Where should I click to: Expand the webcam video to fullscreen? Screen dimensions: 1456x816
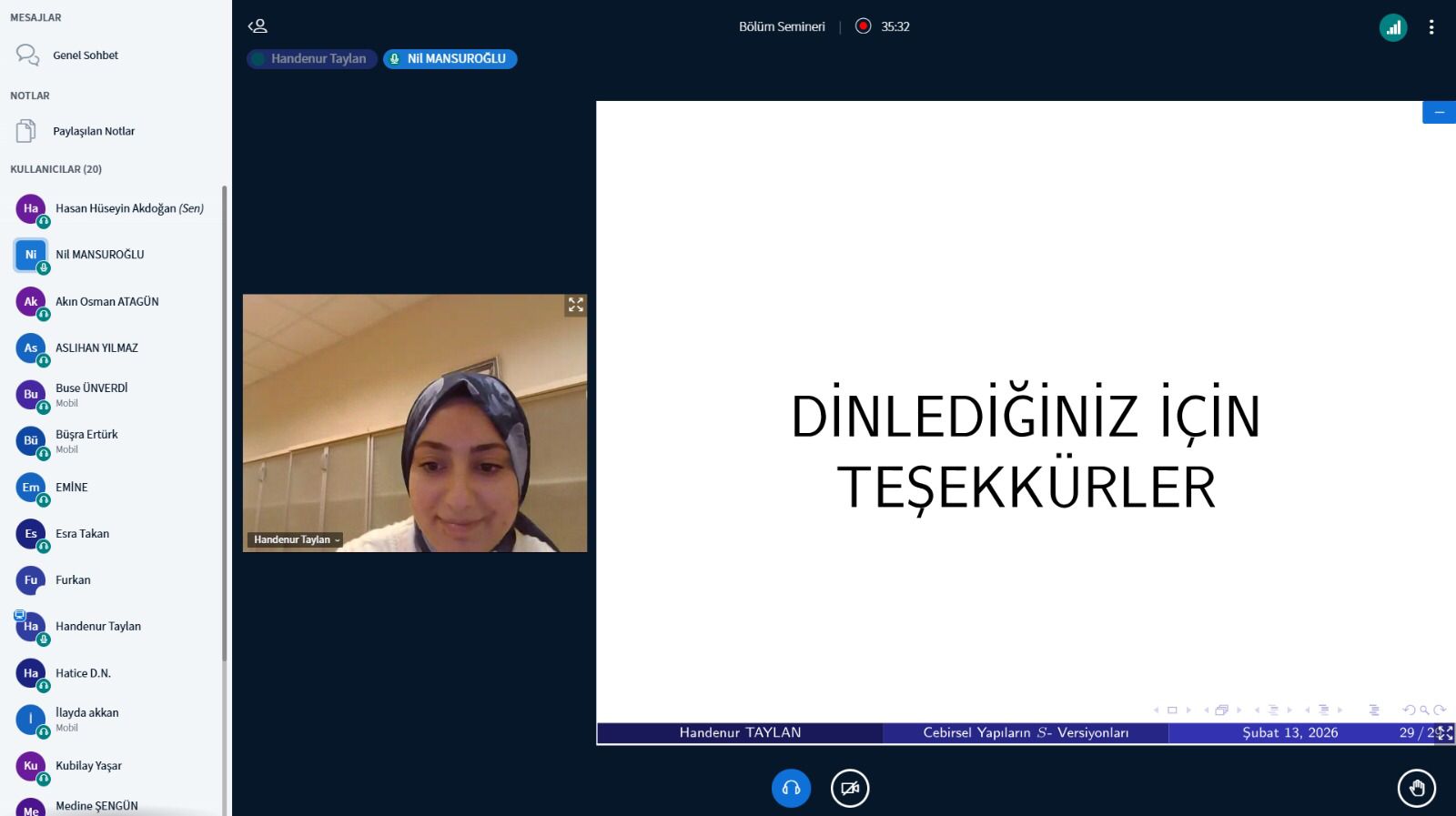575,305
